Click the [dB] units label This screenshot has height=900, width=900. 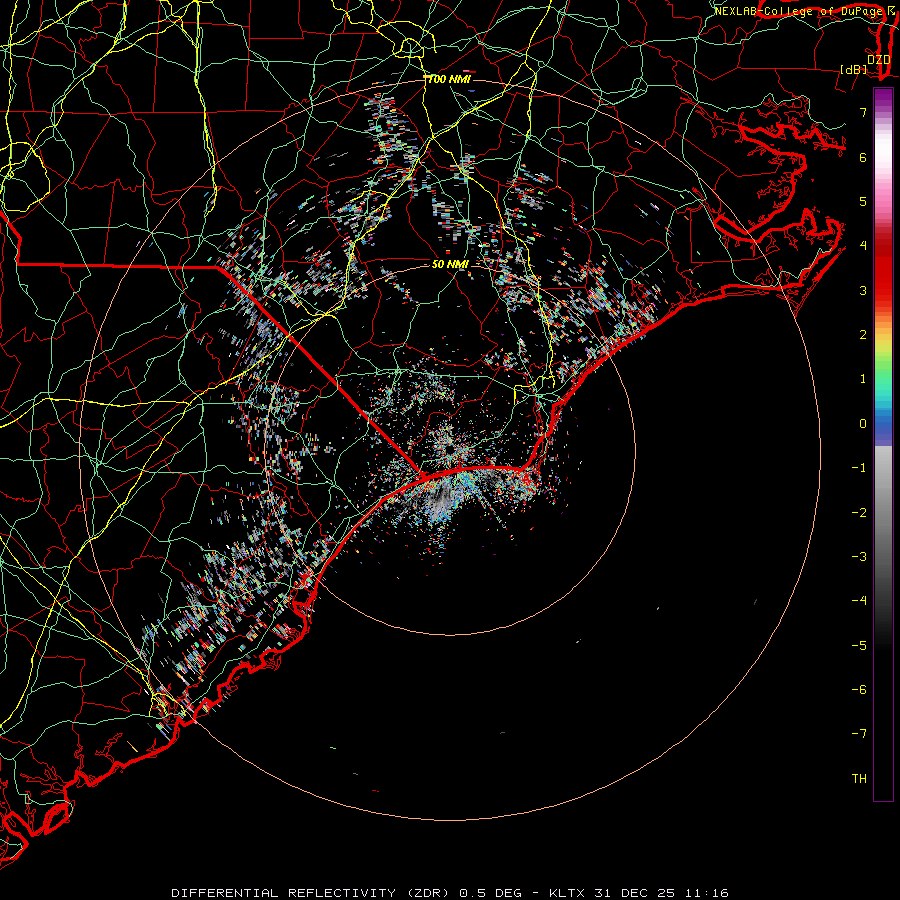click(854, 69)
